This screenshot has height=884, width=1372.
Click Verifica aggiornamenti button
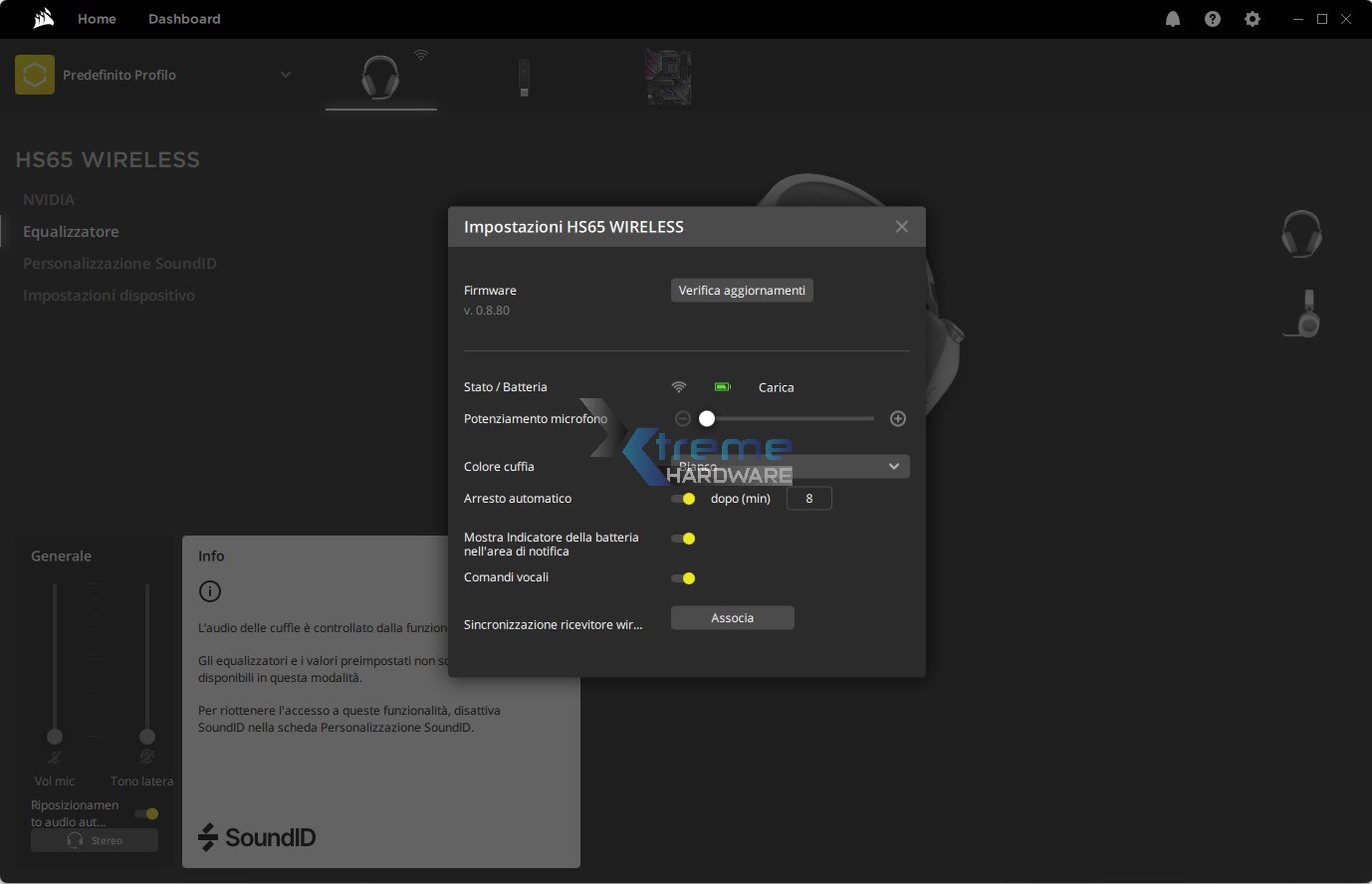(742, 291)
